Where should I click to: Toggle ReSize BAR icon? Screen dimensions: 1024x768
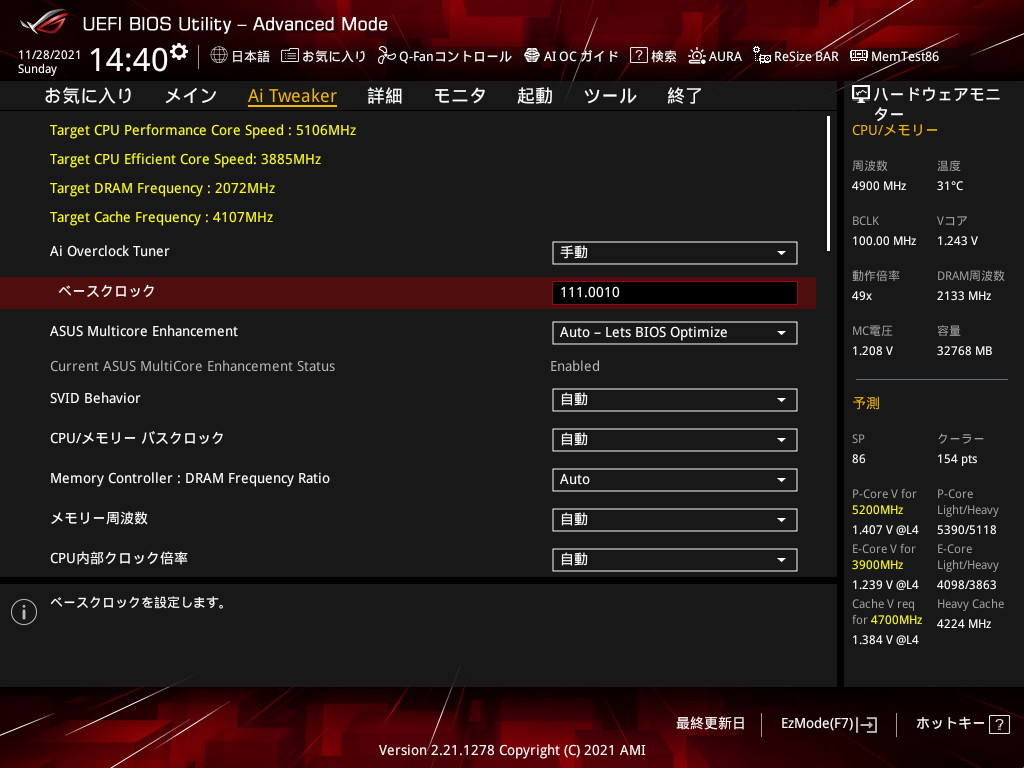tap(761, 56)
